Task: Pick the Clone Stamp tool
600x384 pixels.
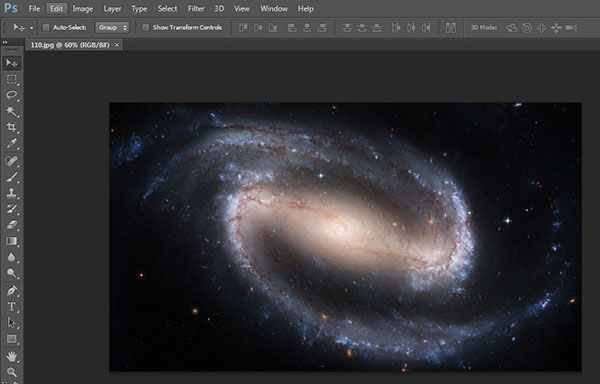Action: pos(11,193)
